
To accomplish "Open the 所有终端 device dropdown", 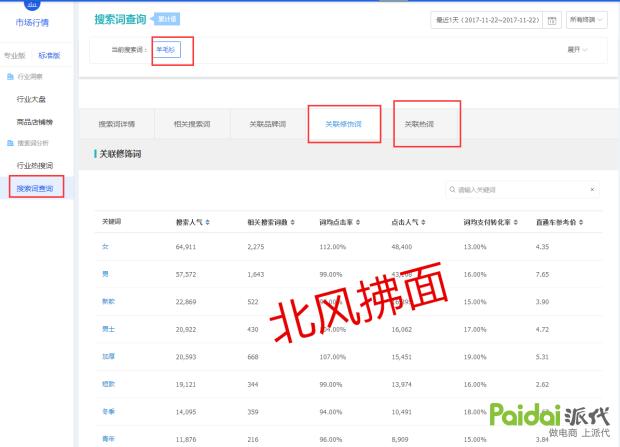I will (586, 20).
